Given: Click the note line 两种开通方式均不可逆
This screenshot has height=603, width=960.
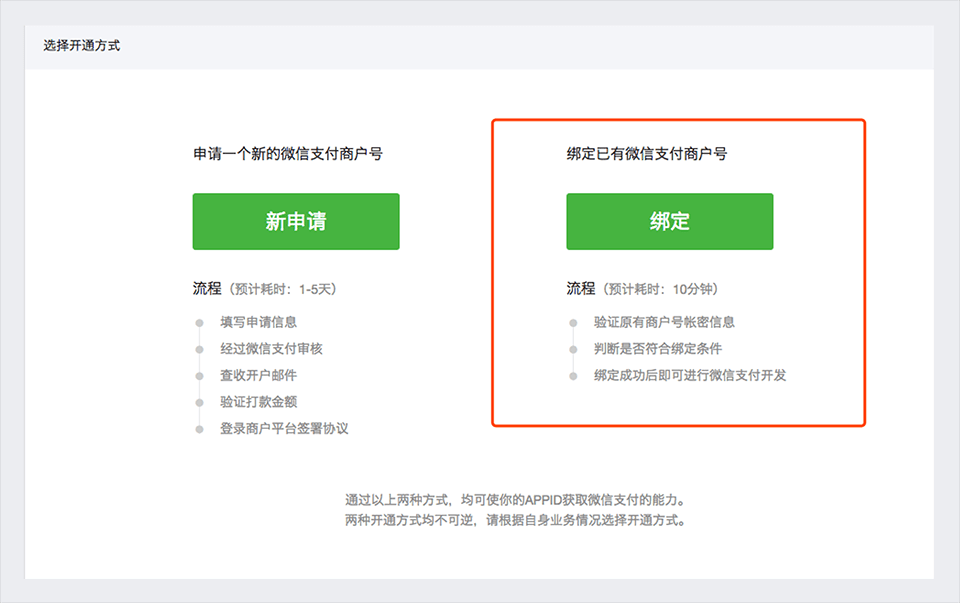Looking at the screenshot, I should (516, 520).
